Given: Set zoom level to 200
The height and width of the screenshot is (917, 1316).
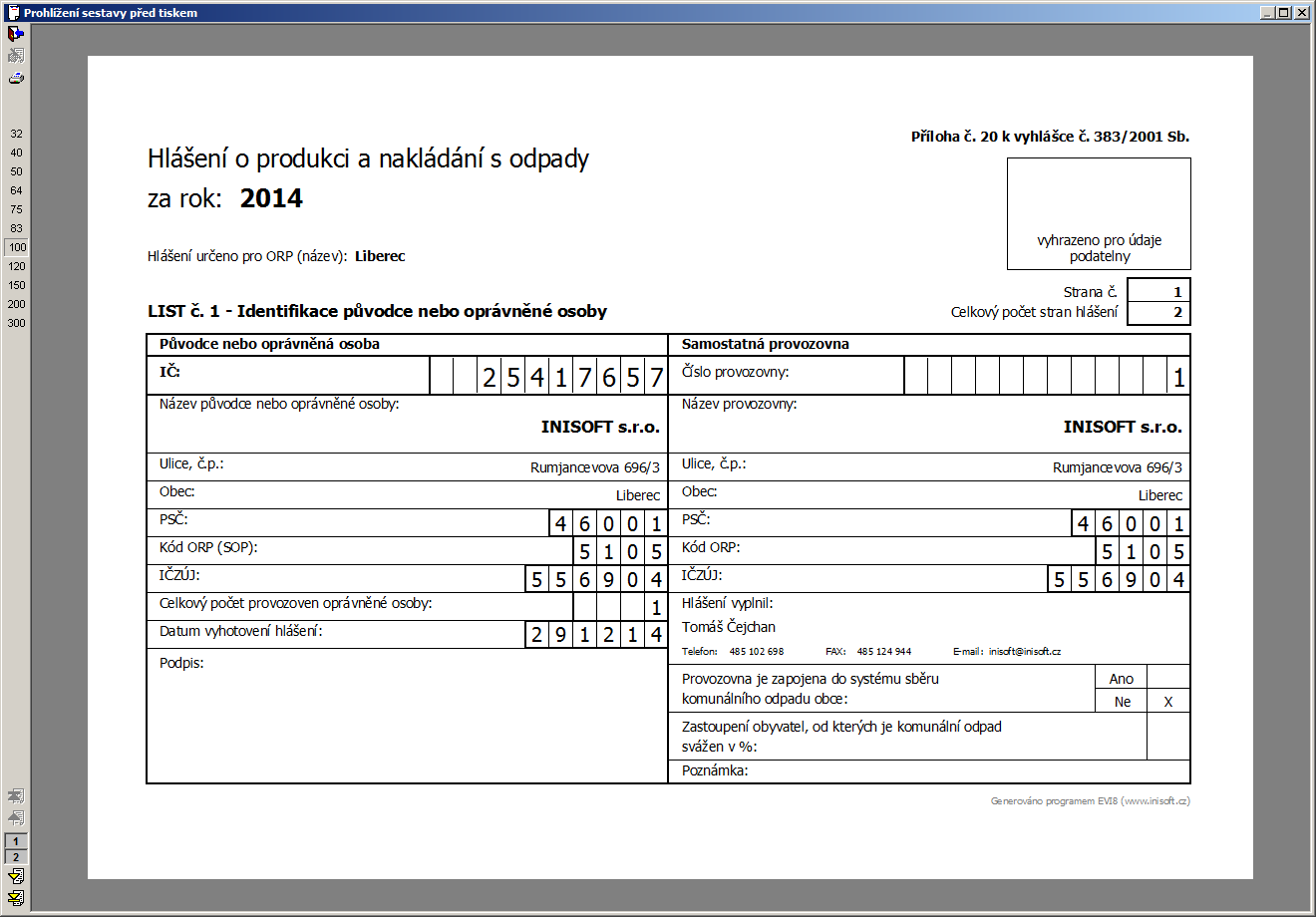Looking at the screenshot, I should coord(17,304).
